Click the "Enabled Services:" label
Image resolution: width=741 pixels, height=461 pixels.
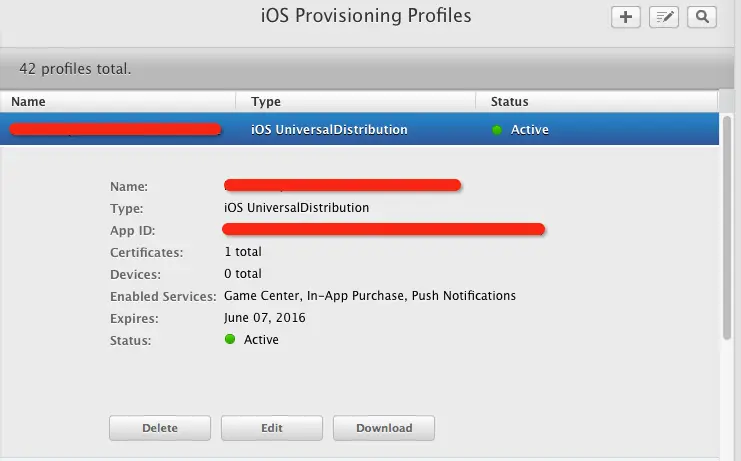tap(163, 296)
